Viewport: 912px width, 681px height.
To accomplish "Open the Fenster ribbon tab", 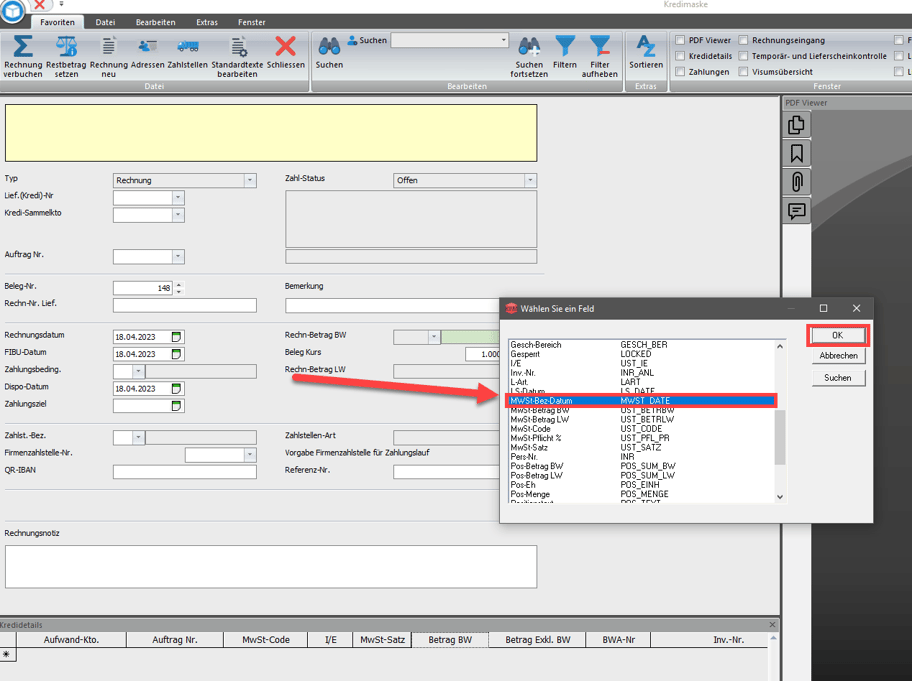I will click(x=251, y=22).
